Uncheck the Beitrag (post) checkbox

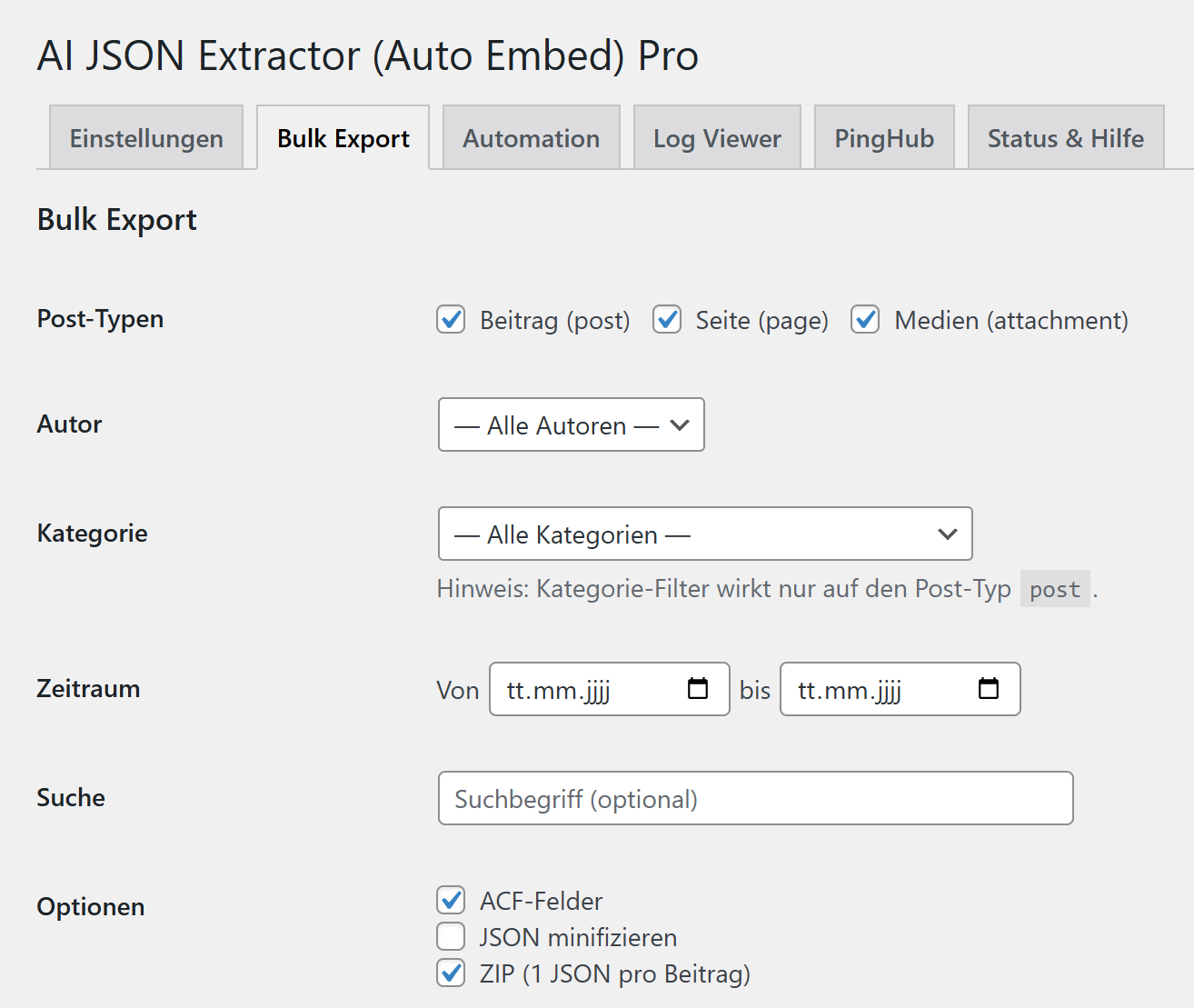tap(451, 320)
